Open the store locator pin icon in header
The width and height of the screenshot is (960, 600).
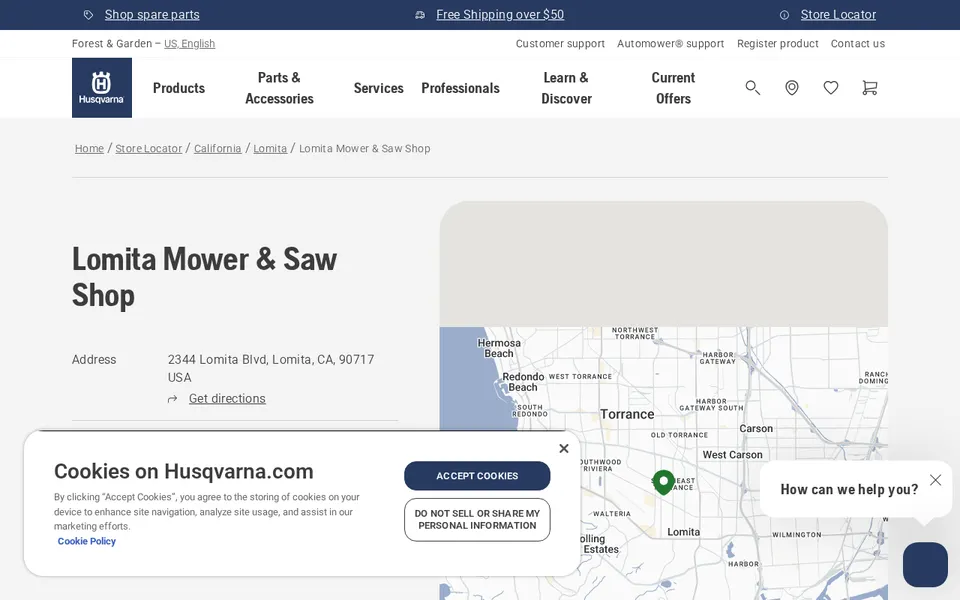(x=792, y=88)
